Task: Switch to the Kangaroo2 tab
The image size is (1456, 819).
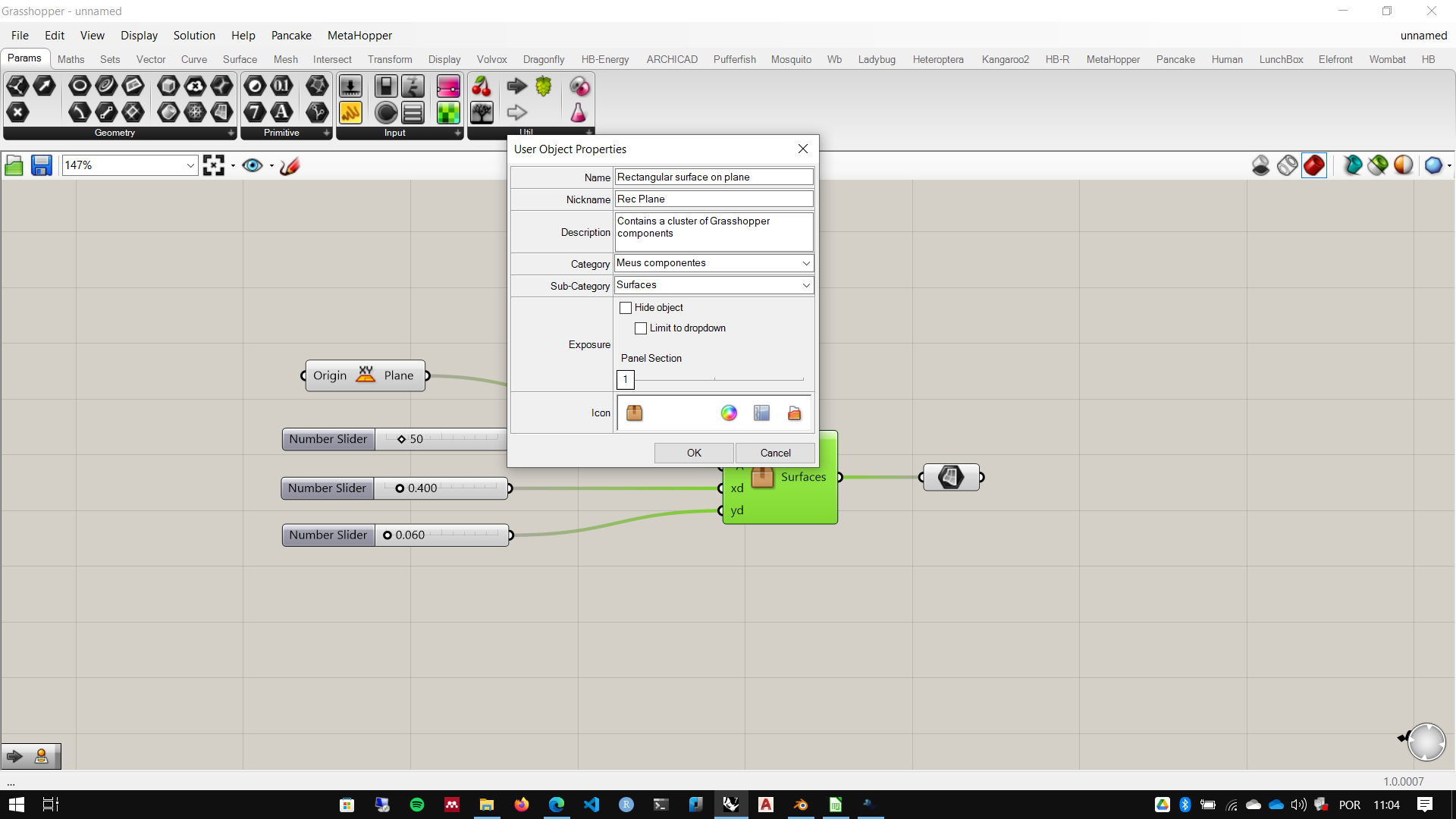Action: pyautogui.click(x=1005, y=59)
